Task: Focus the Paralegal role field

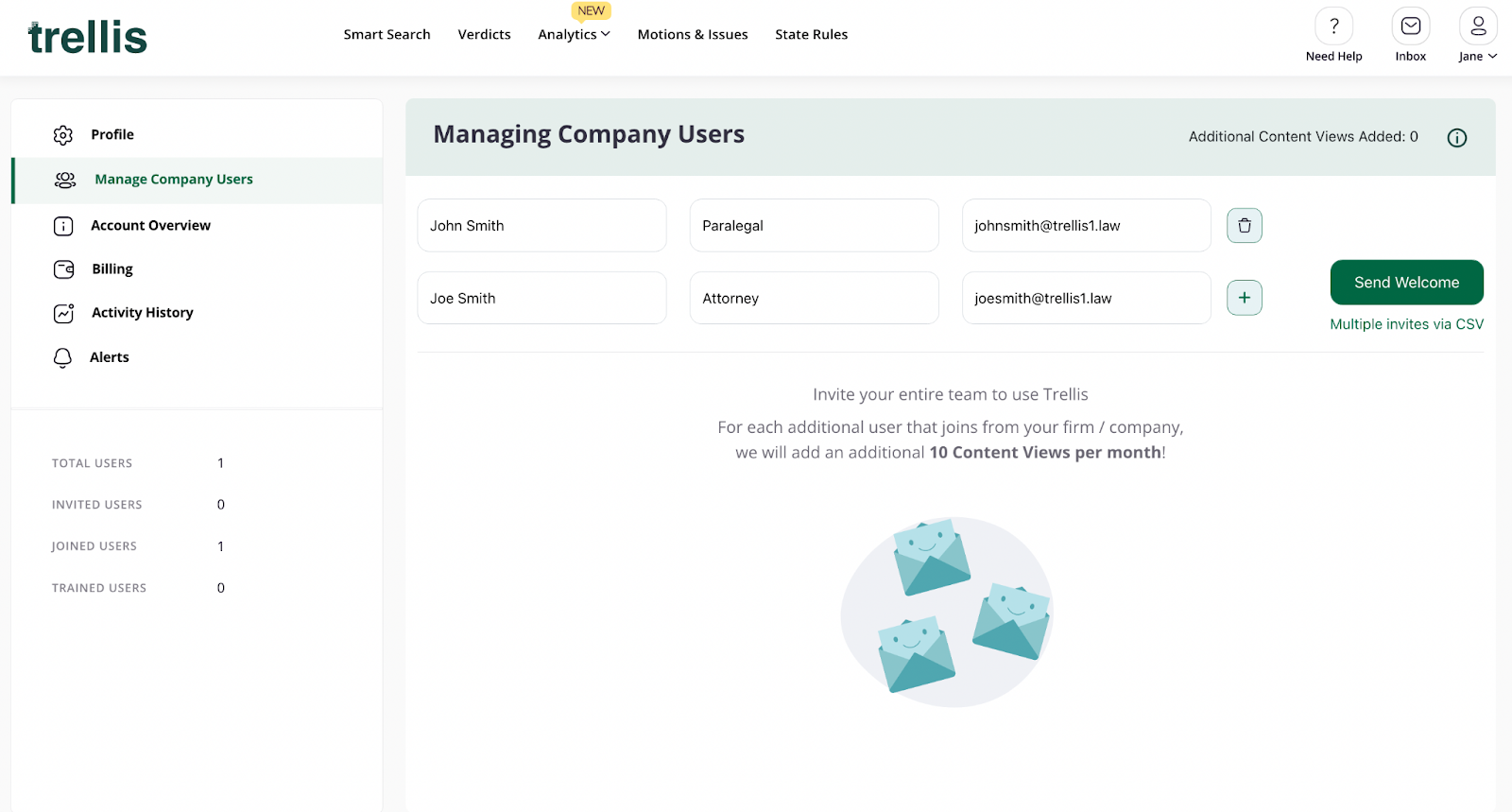Action: point(814,225)
